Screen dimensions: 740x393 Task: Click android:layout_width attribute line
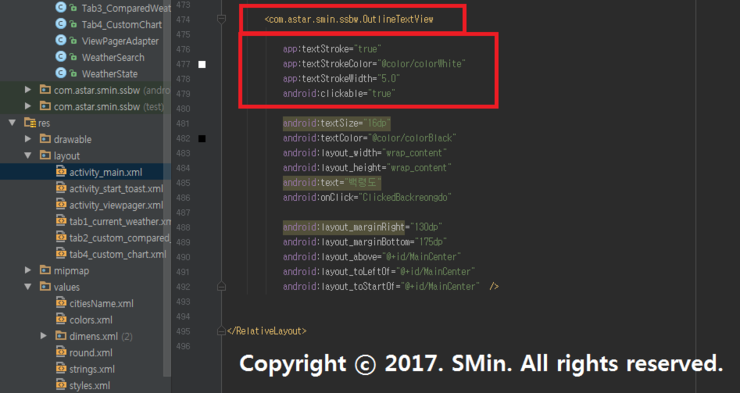click(x=365, y=153)
